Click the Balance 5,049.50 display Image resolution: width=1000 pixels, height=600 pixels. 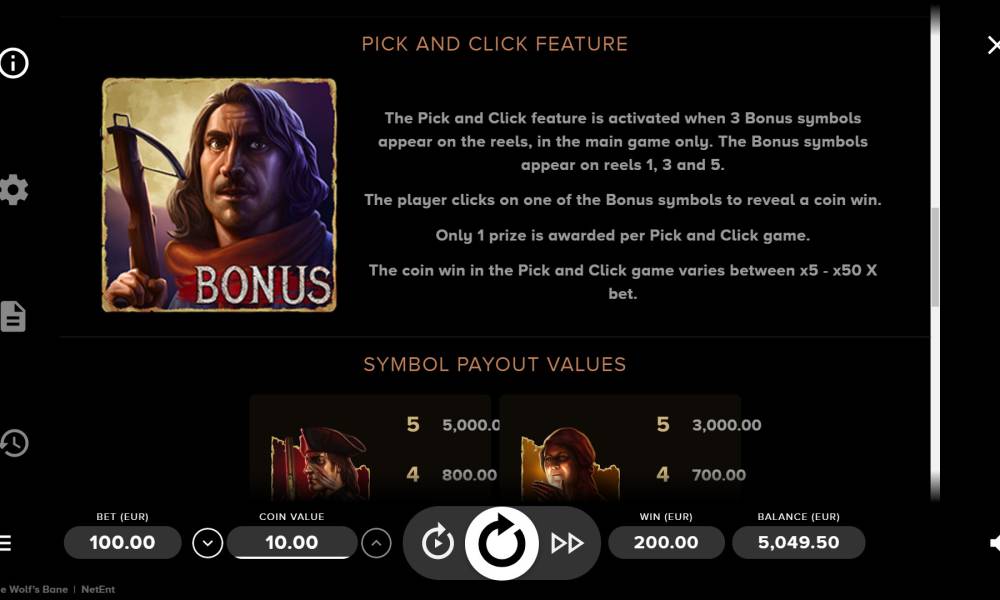tap(798, 543)
